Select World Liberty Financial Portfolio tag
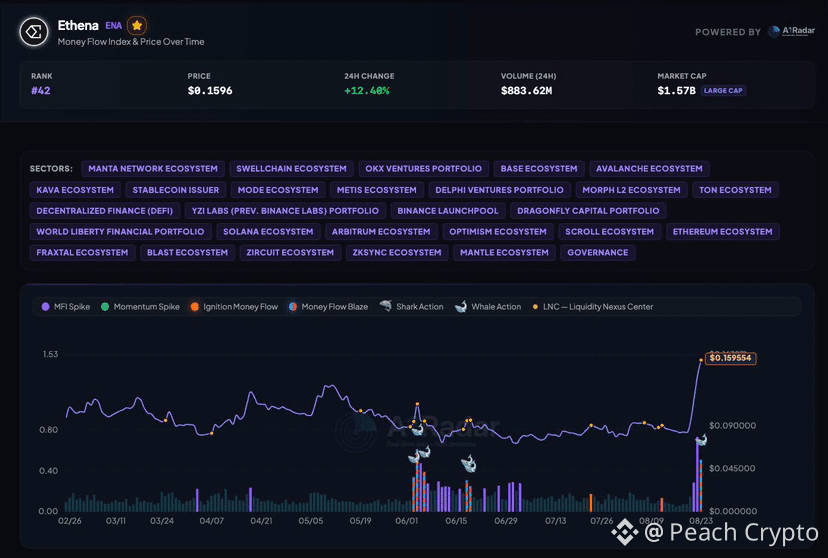 [x=120, y=231]
